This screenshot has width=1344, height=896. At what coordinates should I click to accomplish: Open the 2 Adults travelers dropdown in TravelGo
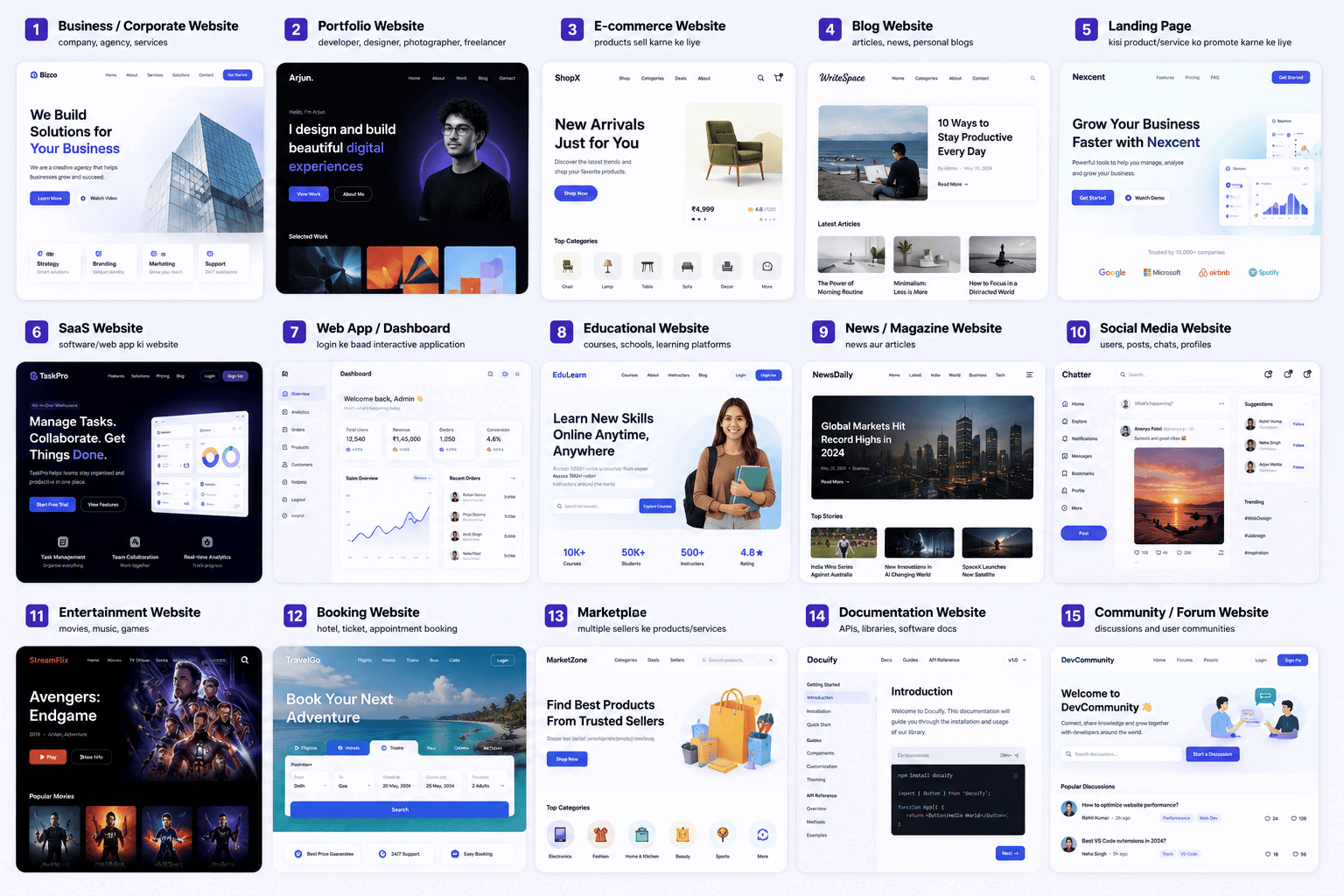[488, 782]
